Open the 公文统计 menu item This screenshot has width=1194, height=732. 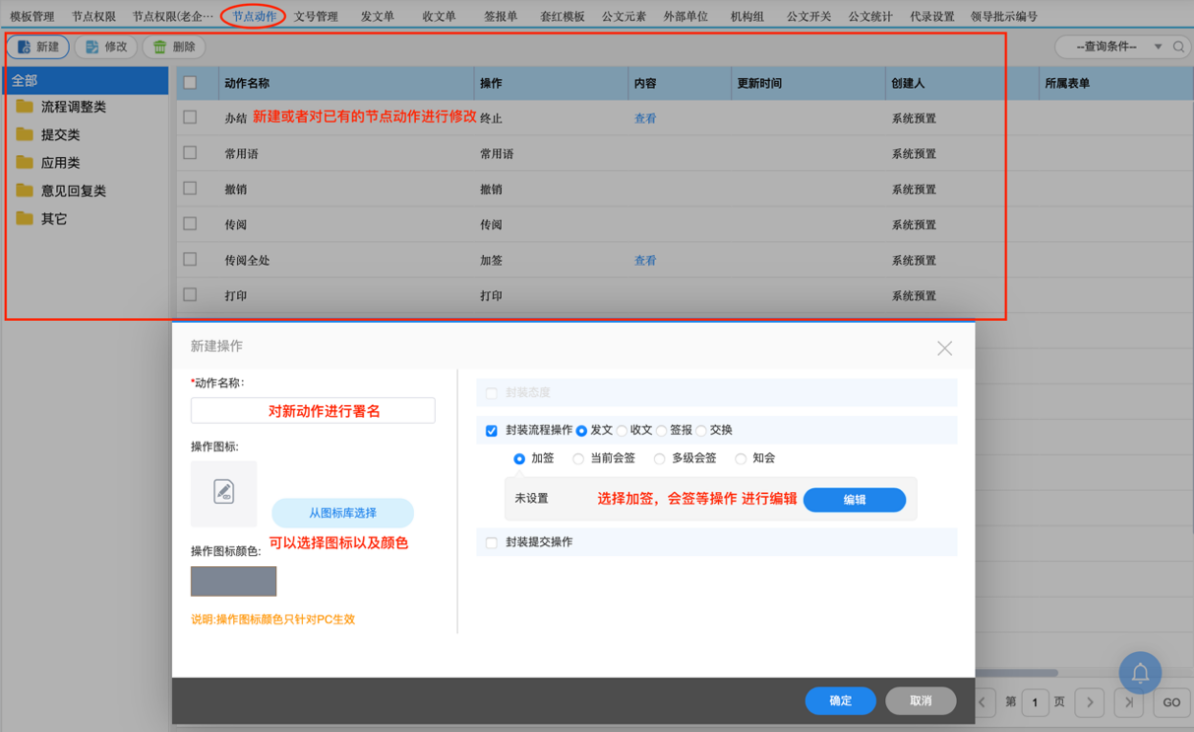(869, 16)
